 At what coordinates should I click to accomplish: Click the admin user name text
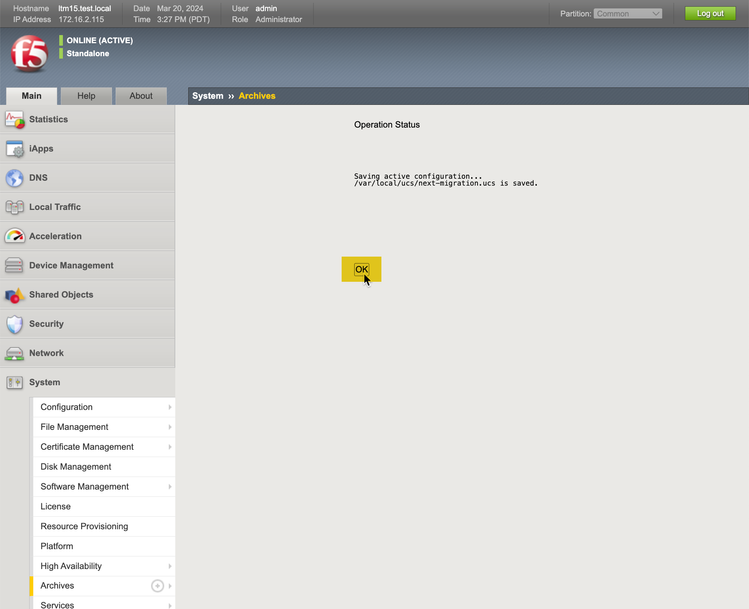point(266,9)
